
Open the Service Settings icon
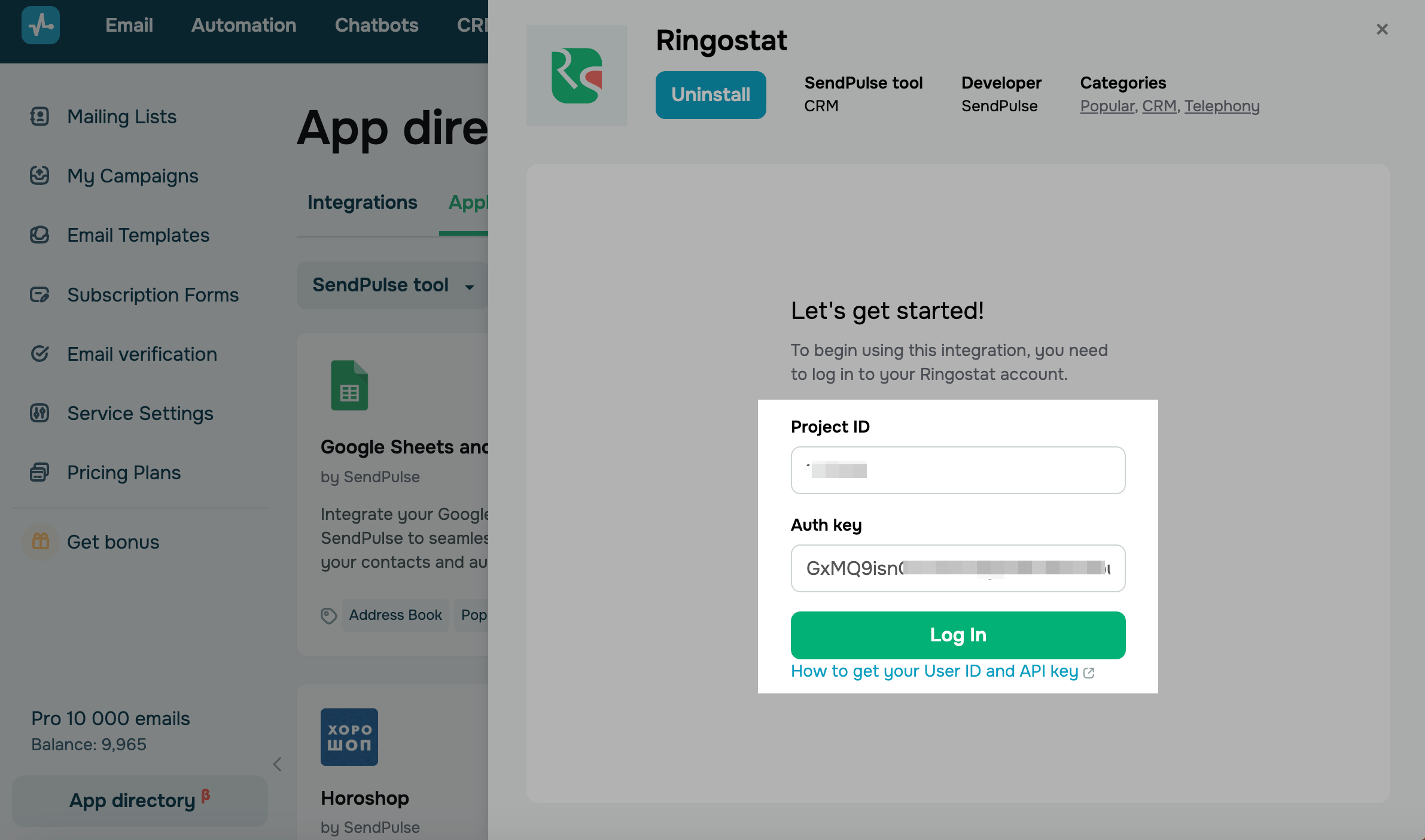39,413
